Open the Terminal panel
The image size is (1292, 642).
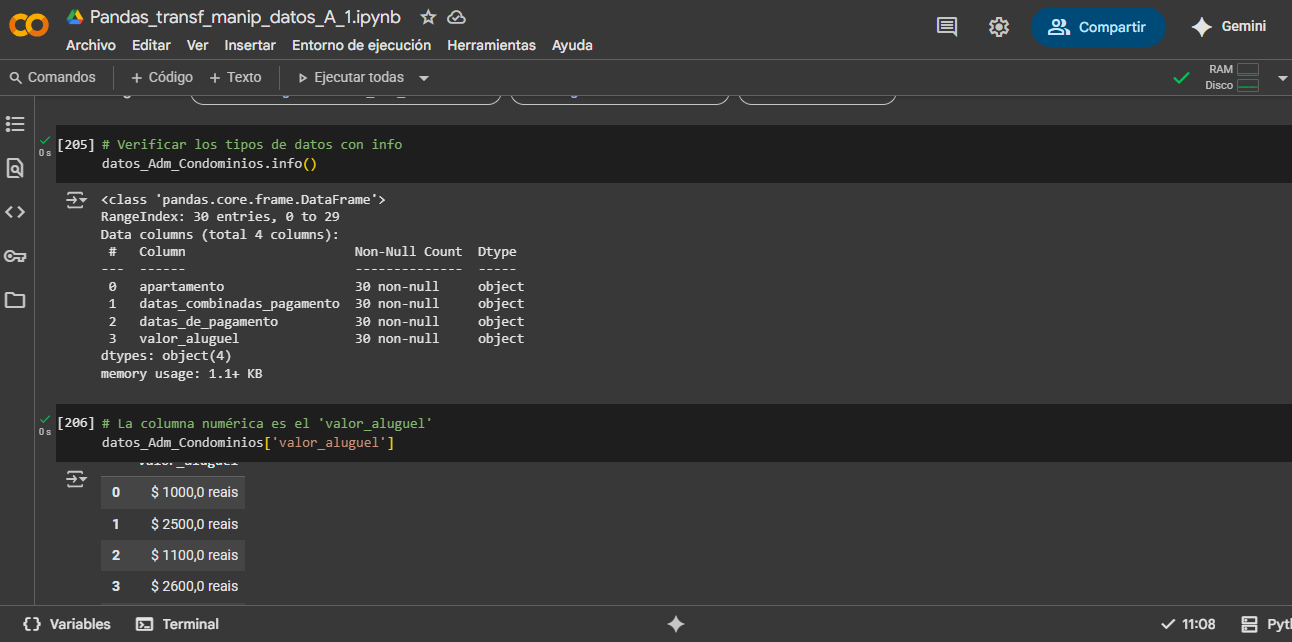point(178,624)
